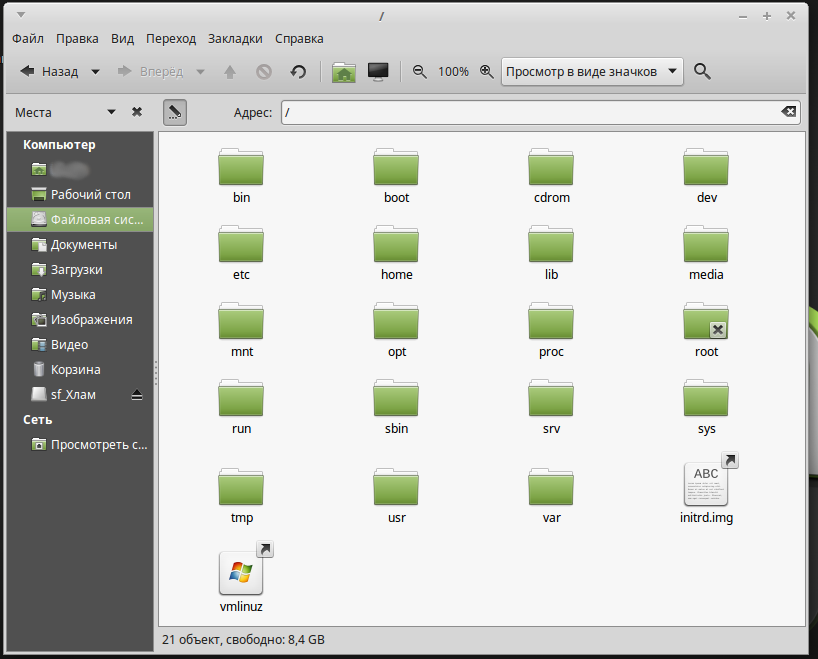Image resolution: width=818 pixels, height=659 pixels.
Task: Select the blurred home folder sidebar entry
Action: 80,170
